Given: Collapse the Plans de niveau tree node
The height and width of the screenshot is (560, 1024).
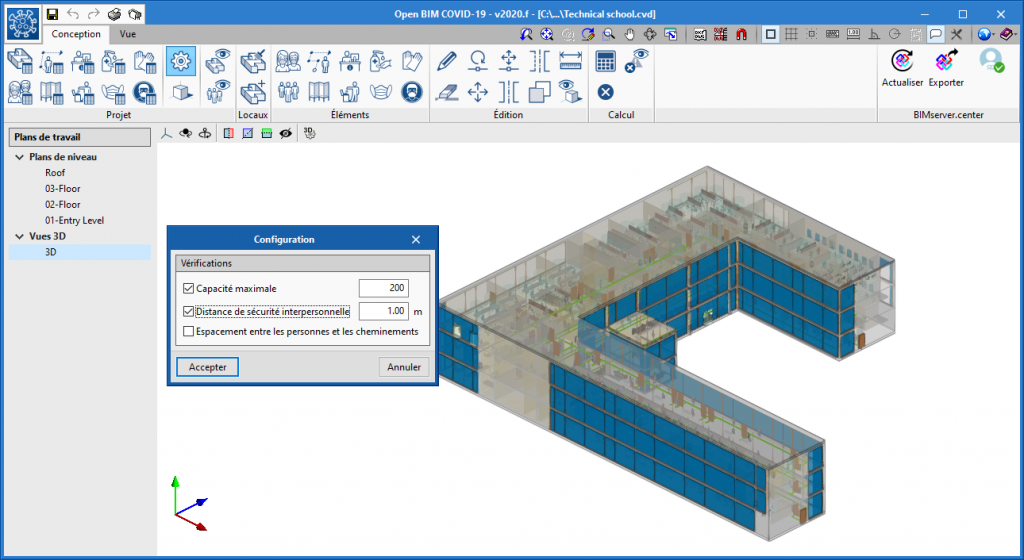Looking at the screenshot, I should coord(20,157).
